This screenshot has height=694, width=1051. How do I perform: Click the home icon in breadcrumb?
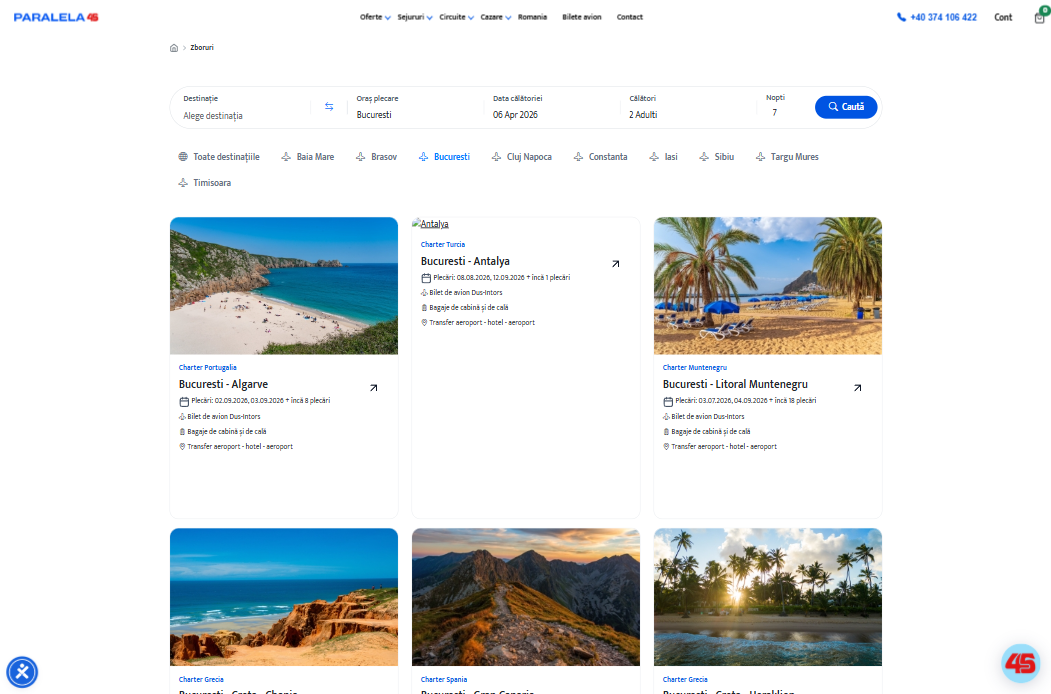174,47
